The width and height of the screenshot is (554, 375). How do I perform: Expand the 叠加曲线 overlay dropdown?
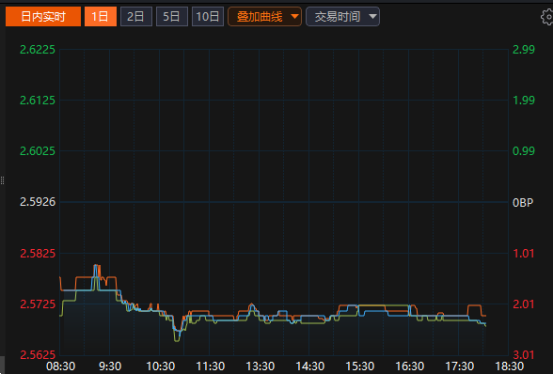point(265,17)
